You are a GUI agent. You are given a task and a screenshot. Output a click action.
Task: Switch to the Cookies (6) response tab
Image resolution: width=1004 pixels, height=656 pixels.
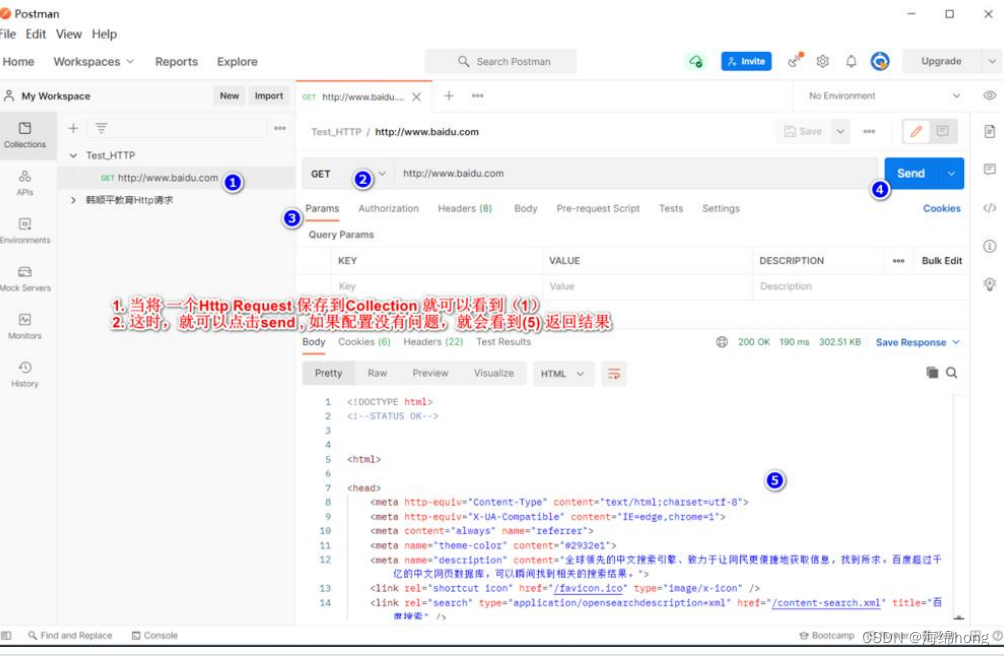point(364,342)
